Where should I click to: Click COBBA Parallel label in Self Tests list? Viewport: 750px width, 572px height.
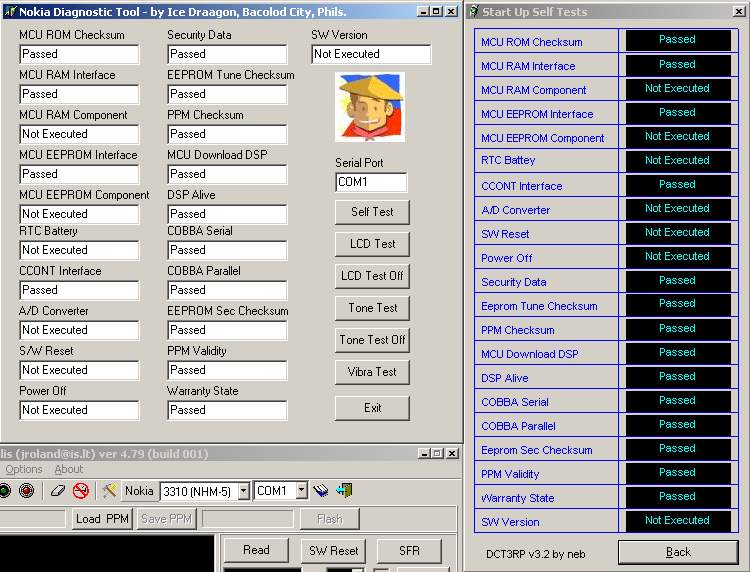(x=518, y=426)
